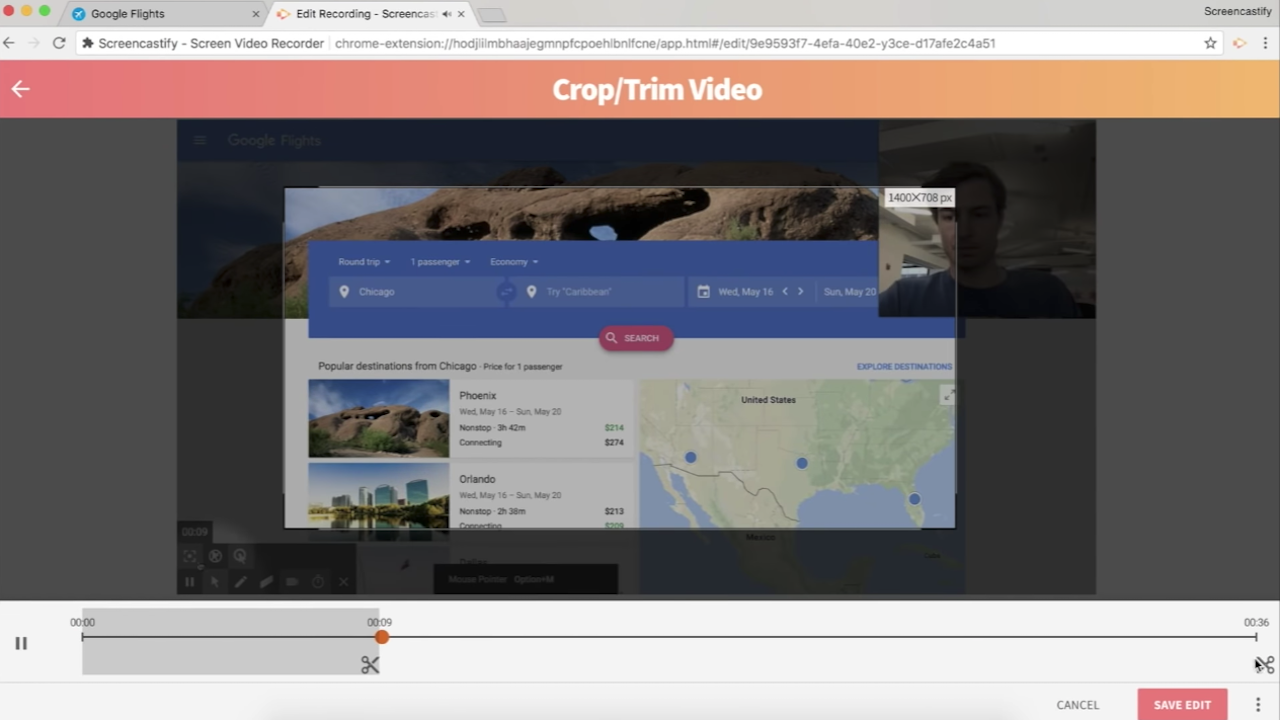Select the Edit Recording browser tab
The height and width of the screenshot is (720, 1280).
coord(360,14)
